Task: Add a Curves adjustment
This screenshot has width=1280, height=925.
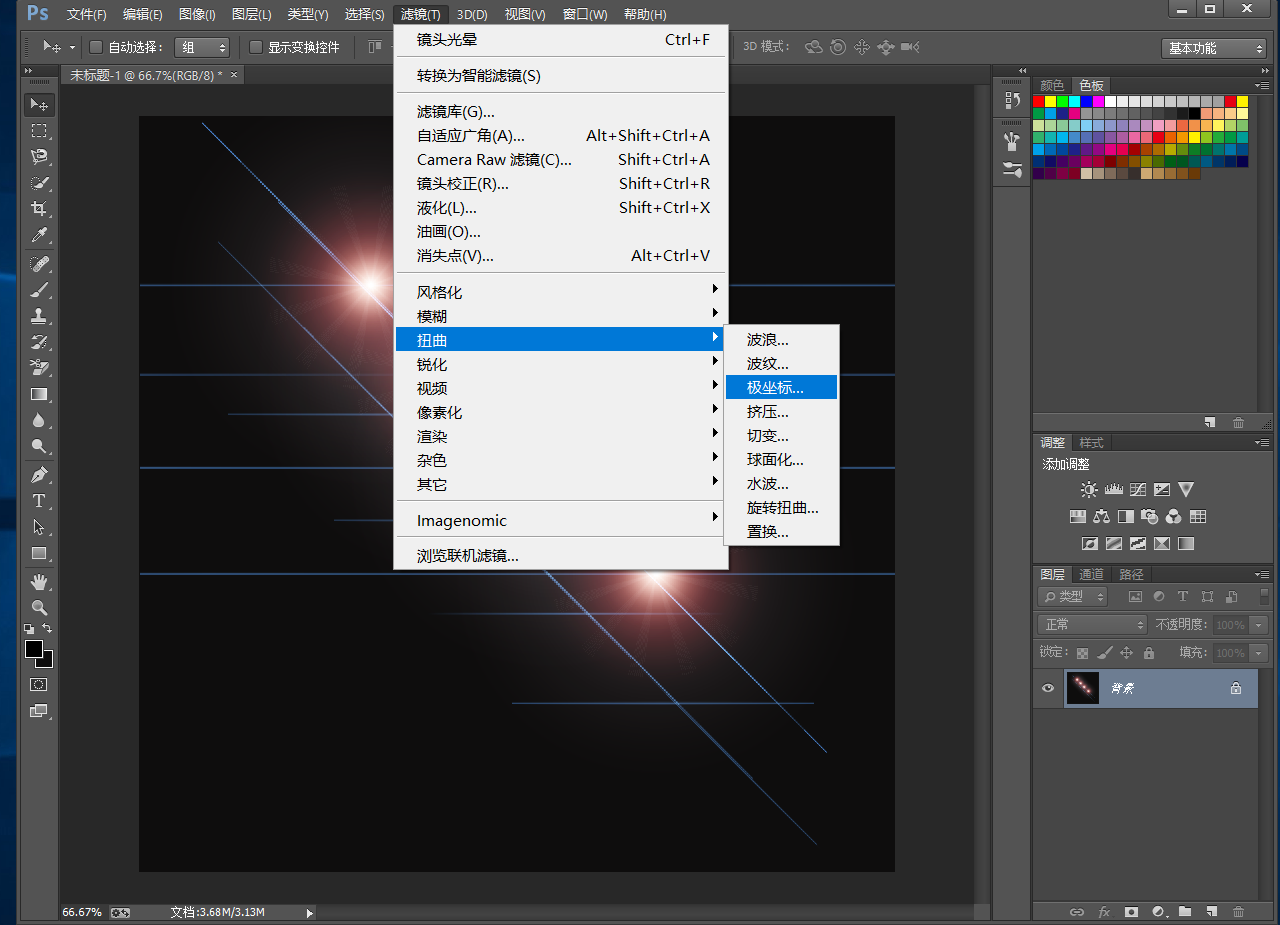Action: tap(1137, 490)
